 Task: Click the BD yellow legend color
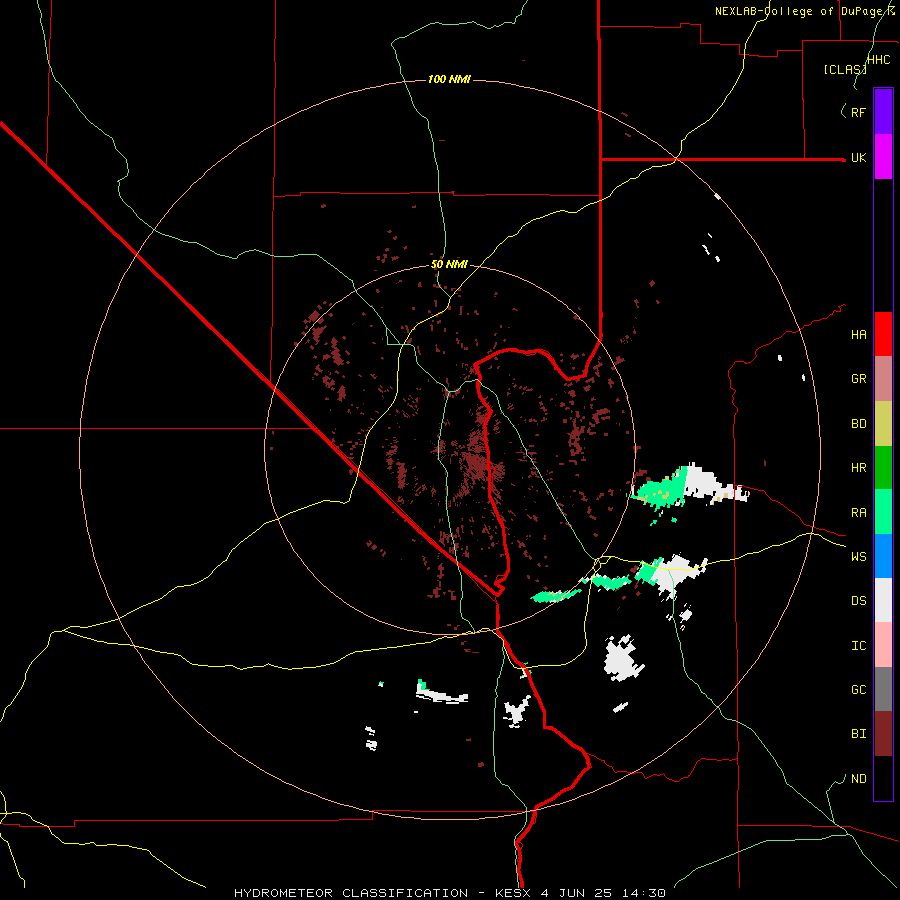pyautogui.click(x=883, y=424)
